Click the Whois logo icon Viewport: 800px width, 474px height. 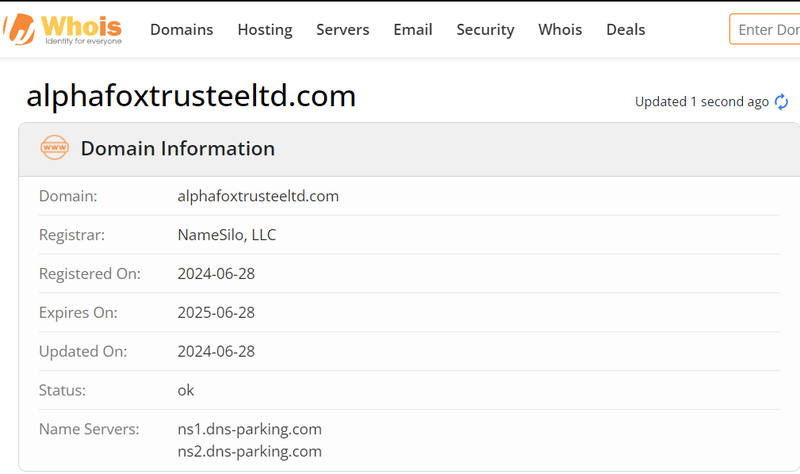click(19, 29)
